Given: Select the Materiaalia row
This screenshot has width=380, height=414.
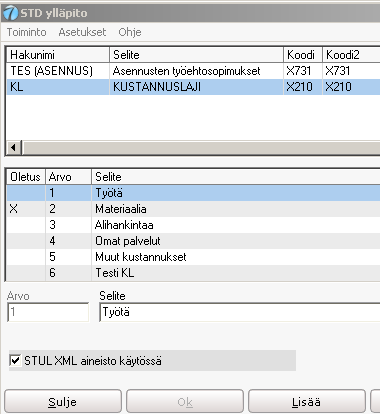Looking at the screenshot, I should (193, 209).
